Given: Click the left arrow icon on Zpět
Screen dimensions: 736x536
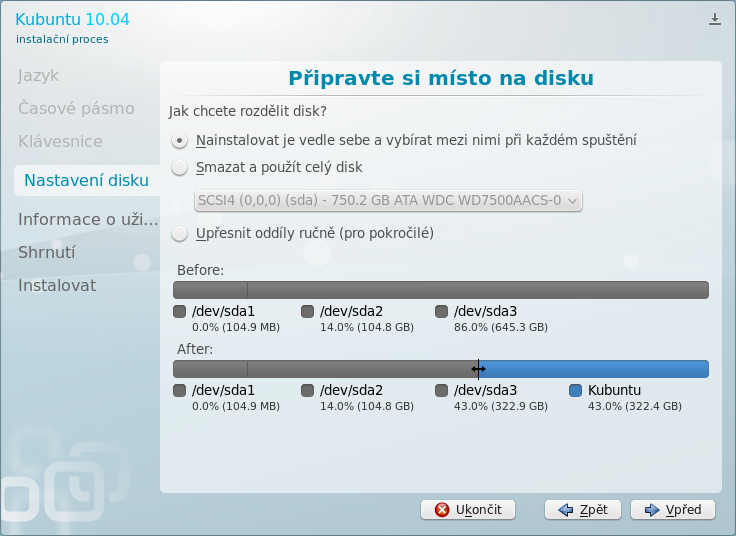Looking at the screenshot, I should point(566,510).
